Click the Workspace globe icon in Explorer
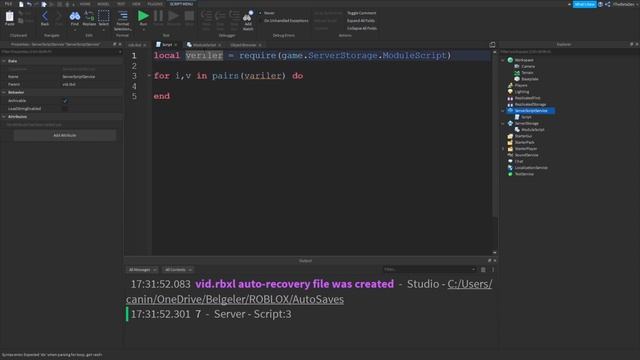640x360 pixels. [510, 60]
